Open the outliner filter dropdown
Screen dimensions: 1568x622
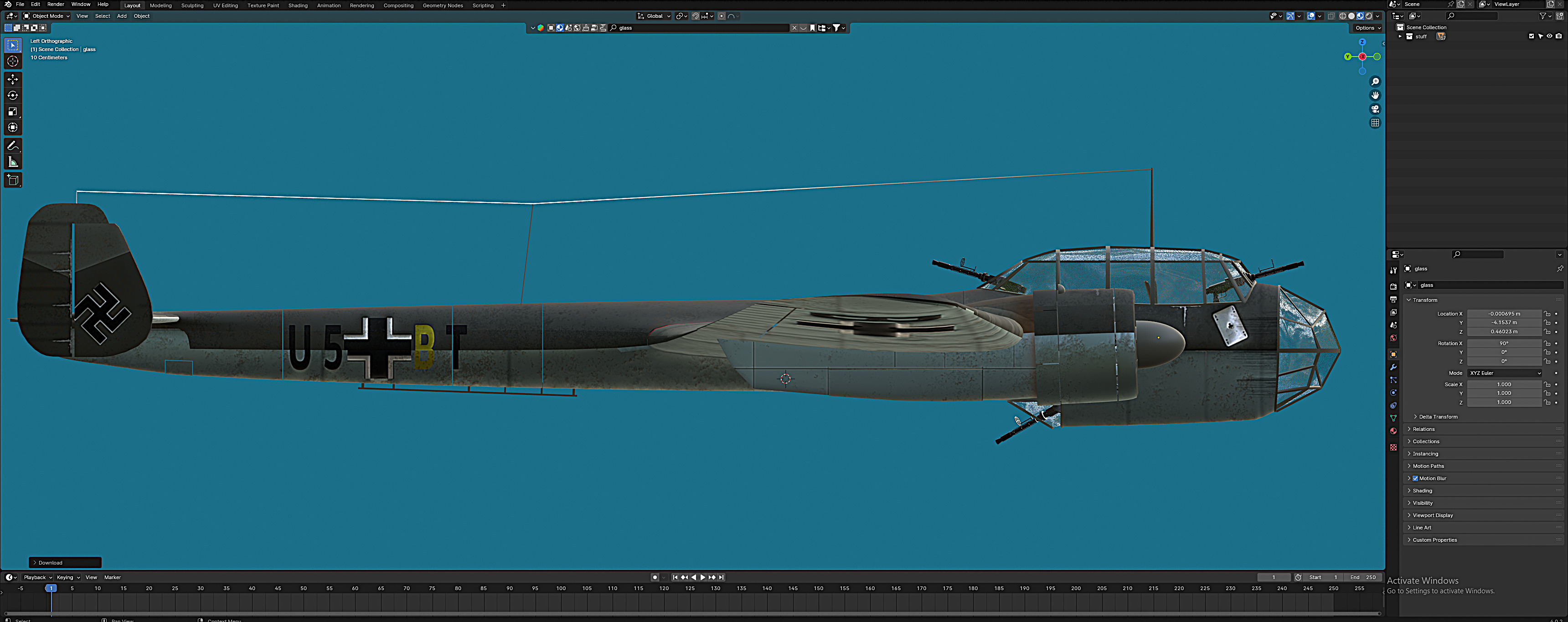click(1545, 16)
